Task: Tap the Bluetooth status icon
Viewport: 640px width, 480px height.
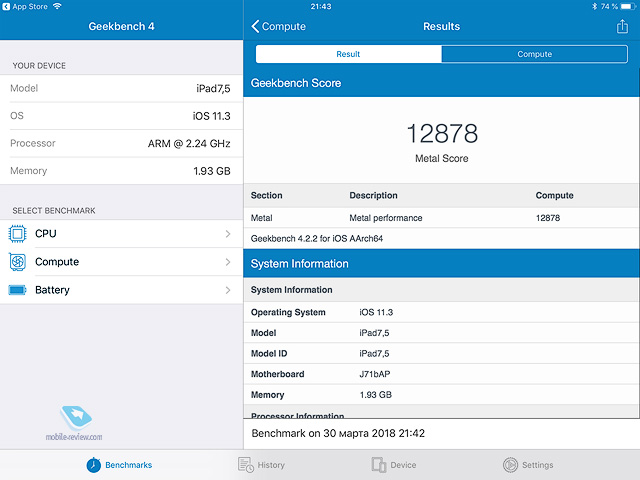Action: point(594,6)
